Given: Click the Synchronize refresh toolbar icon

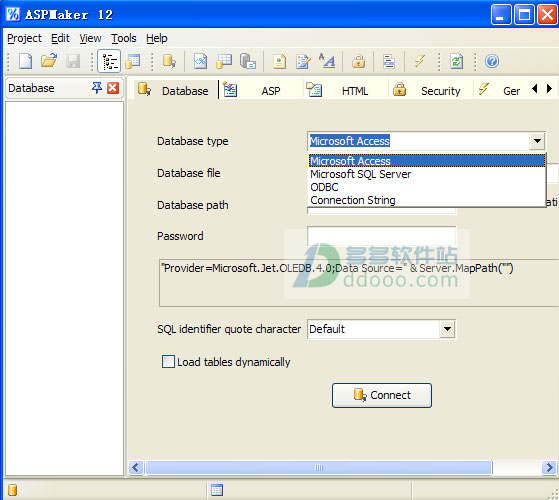Looking at the screenshot, I should tap(457, 61).
